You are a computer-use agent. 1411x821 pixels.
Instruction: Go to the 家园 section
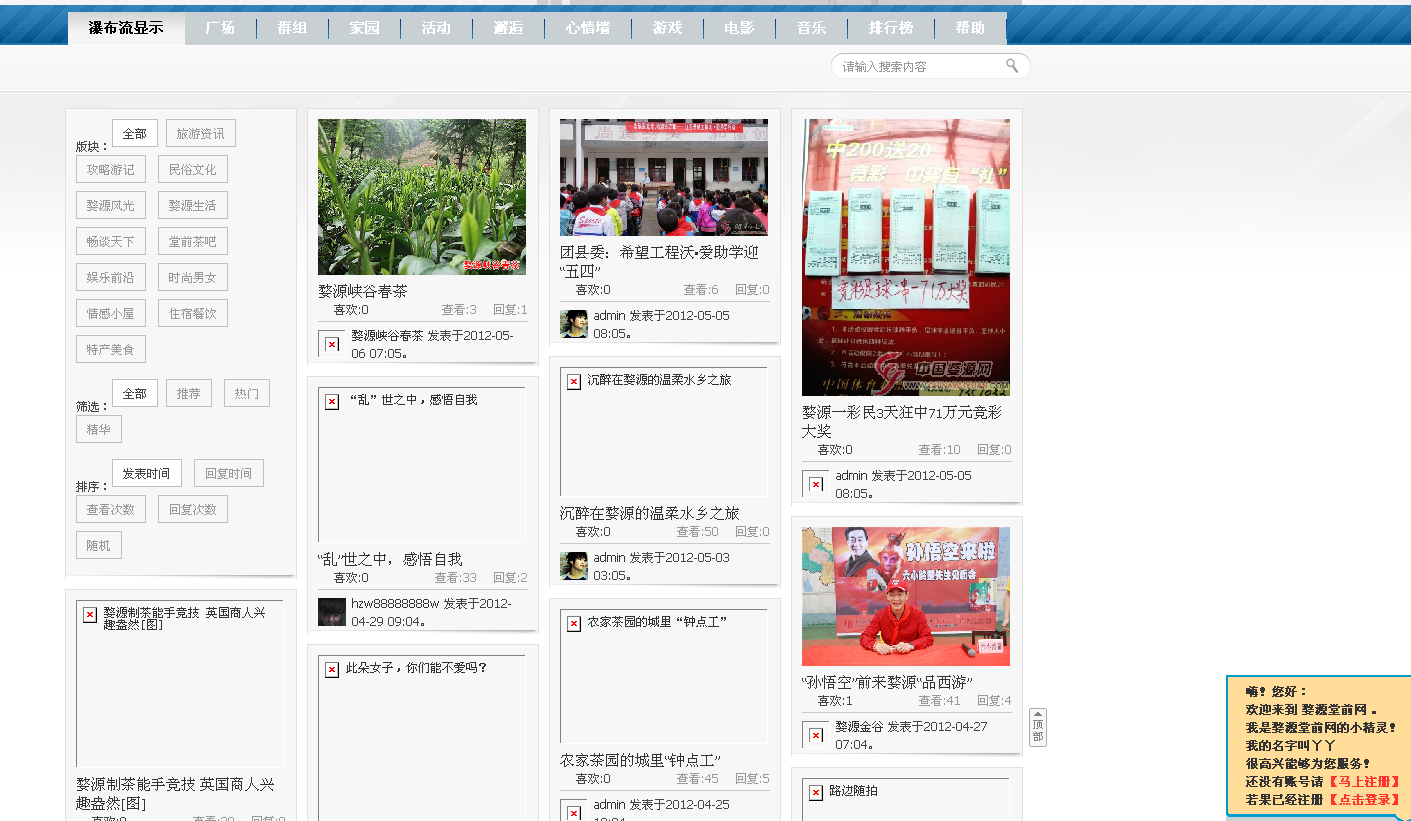364,28
